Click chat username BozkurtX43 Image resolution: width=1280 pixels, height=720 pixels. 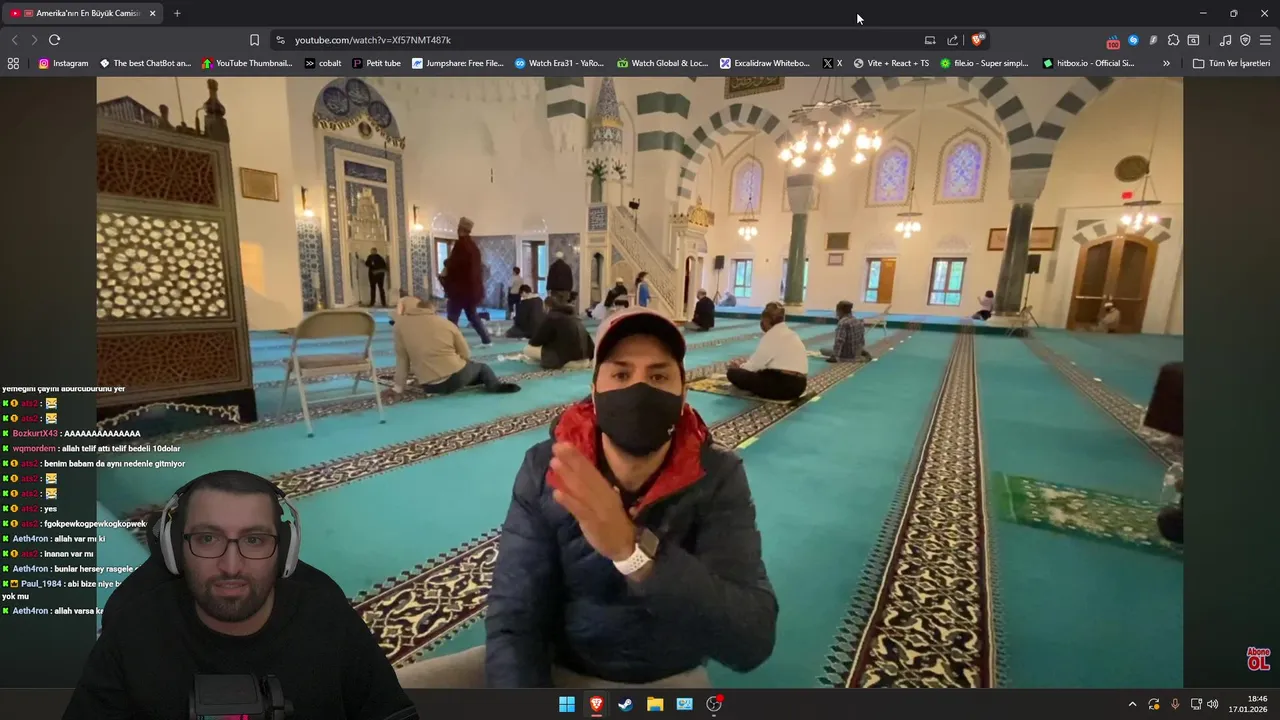point(36,434)
